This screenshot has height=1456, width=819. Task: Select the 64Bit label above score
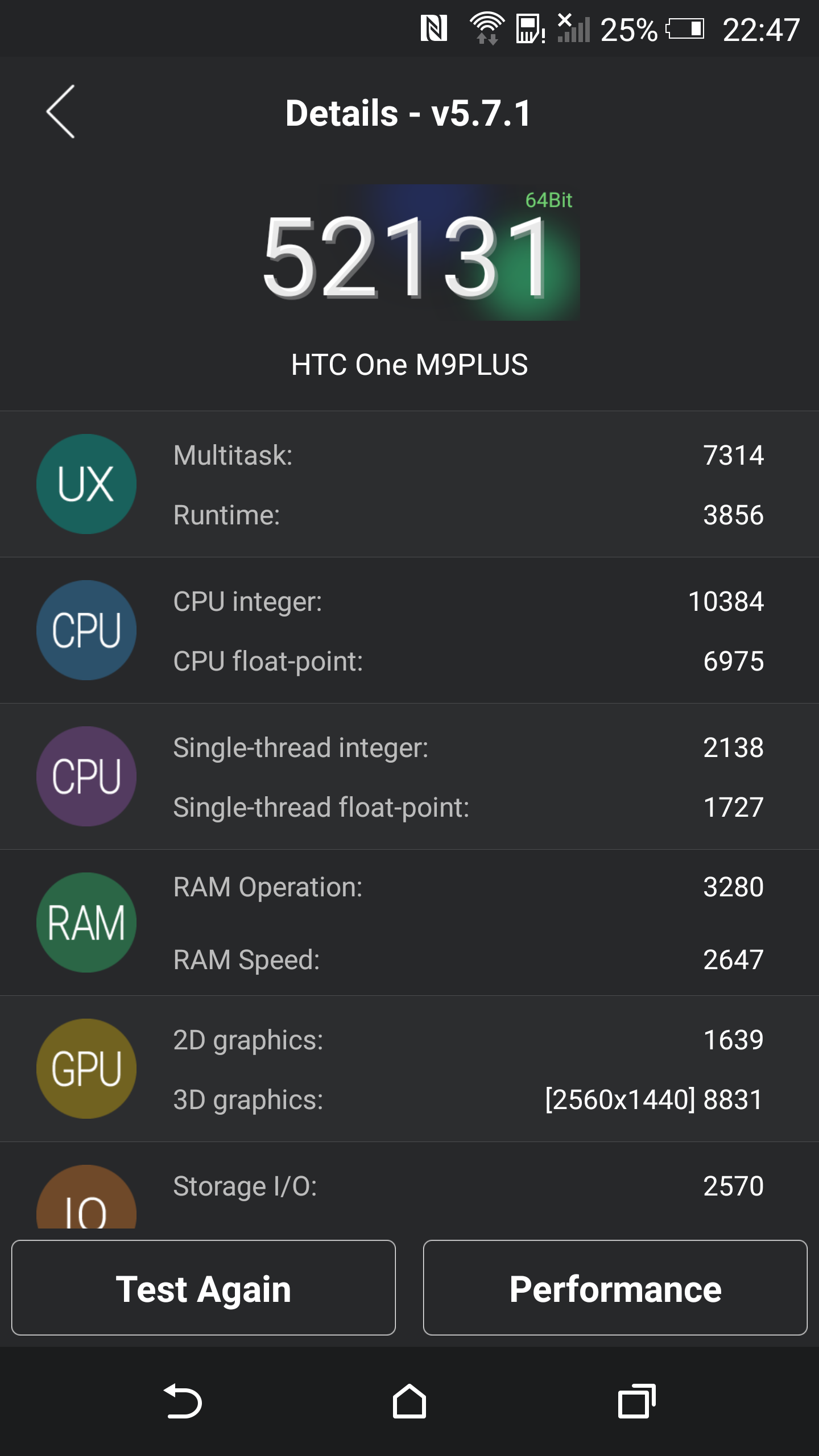click(x=549, y=200)
